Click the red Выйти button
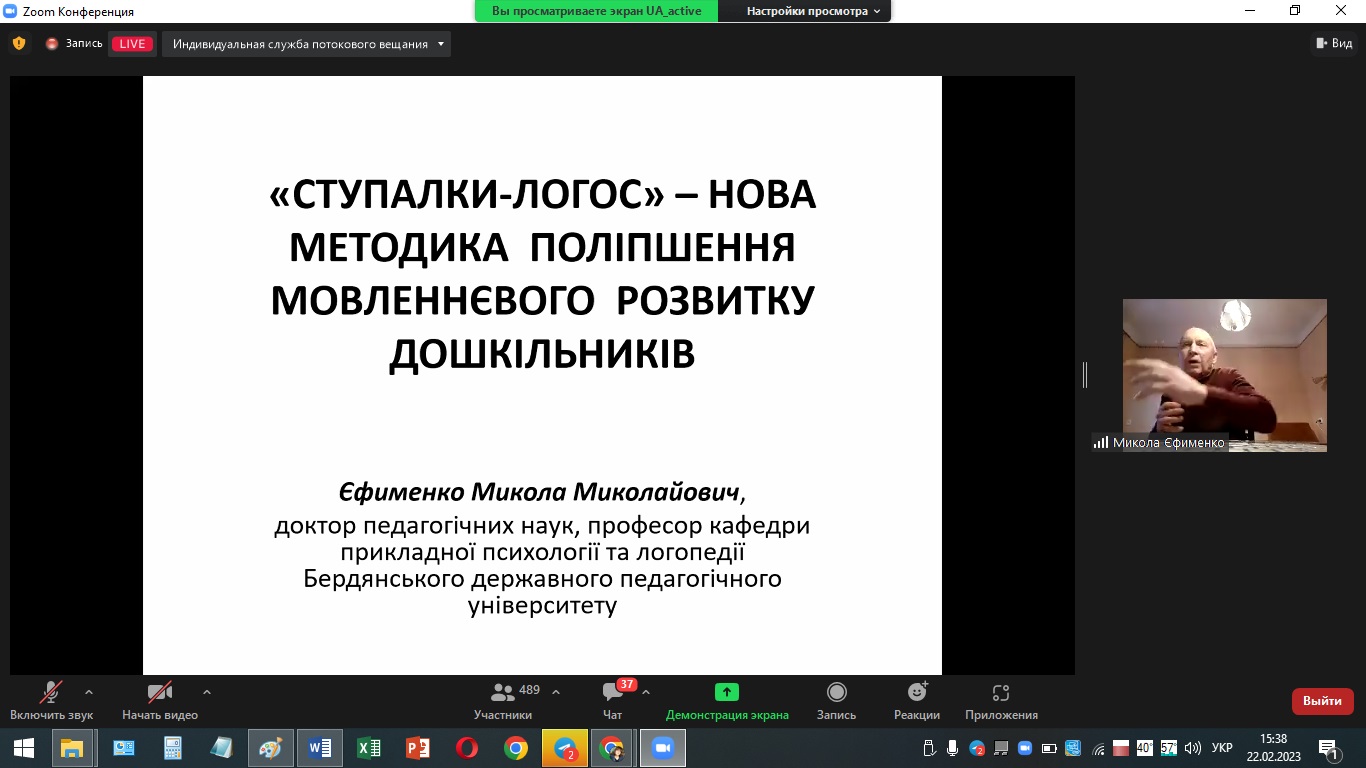1366x768 pixels. 1322,701
